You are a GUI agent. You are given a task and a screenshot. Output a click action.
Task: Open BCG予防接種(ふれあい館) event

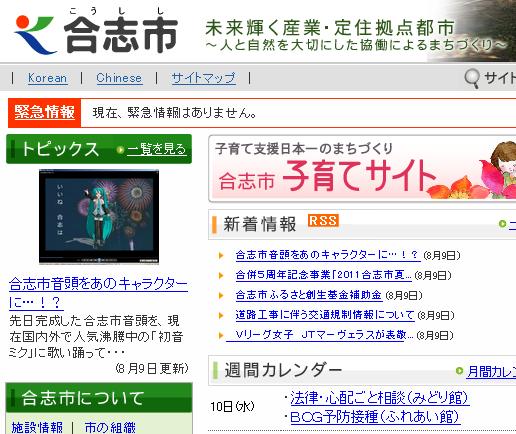pyautogui.click(x=375, y=417)
